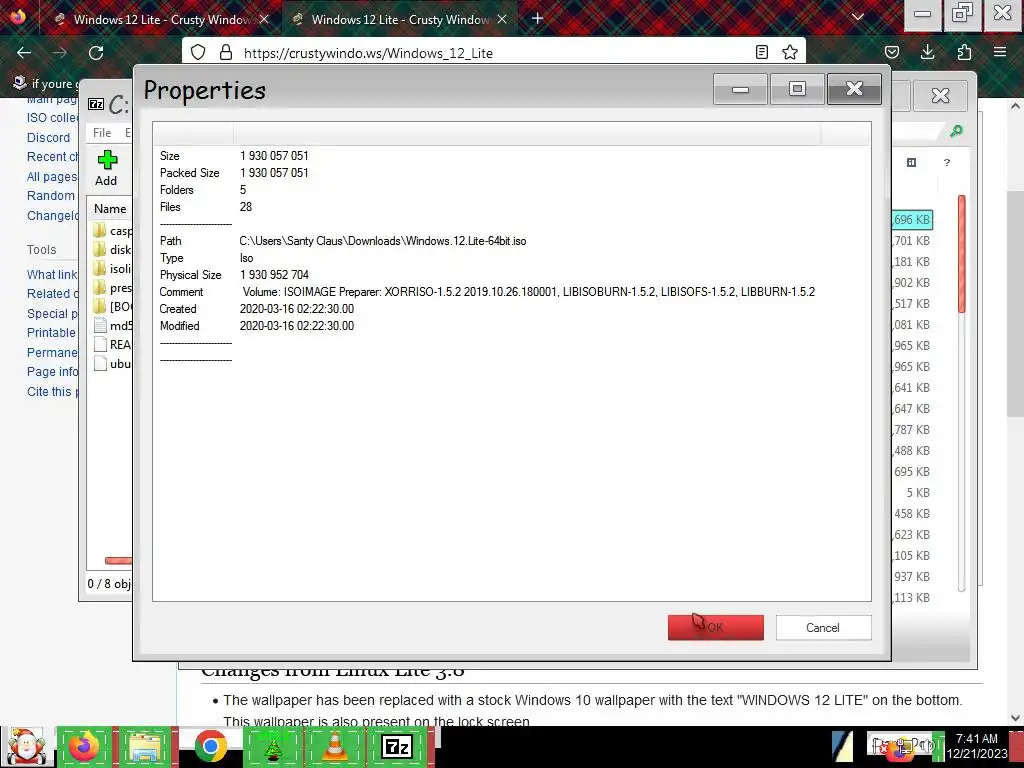Open Recent changes sidebar link
Image resolution: width=1024 pixels, height=768 pixels.
coord(52,157)
